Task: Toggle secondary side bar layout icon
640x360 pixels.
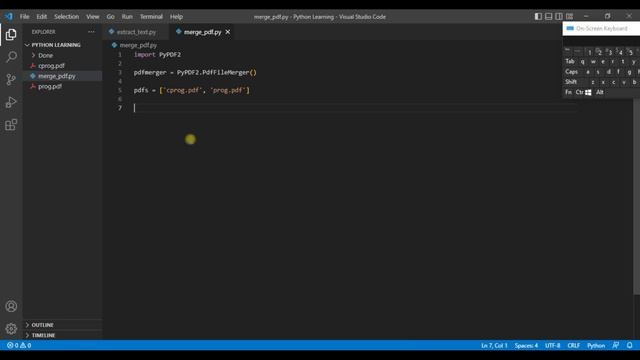Action: (x=559, y=16)
